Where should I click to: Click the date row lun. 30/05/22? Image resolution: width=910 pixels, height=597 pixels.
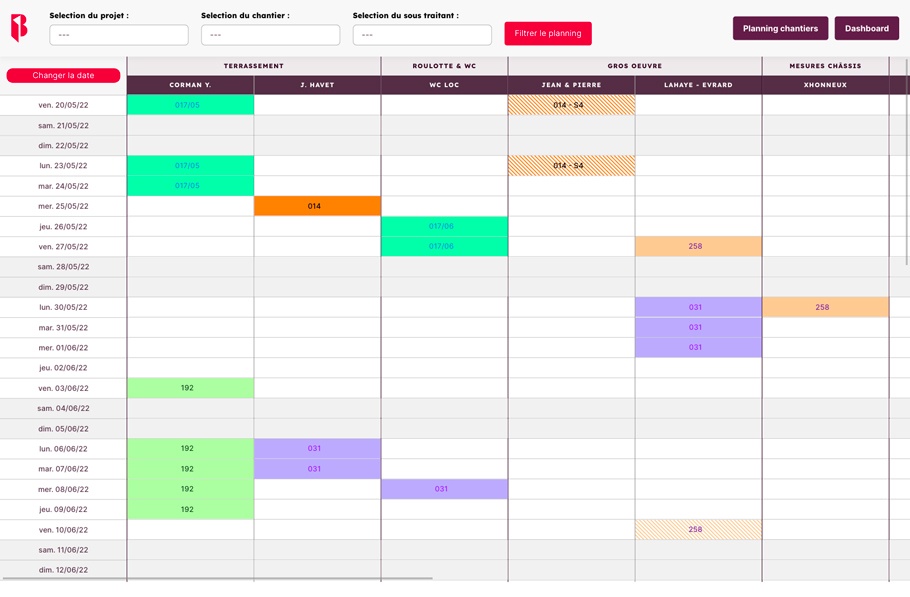click(x=63, y=307)
